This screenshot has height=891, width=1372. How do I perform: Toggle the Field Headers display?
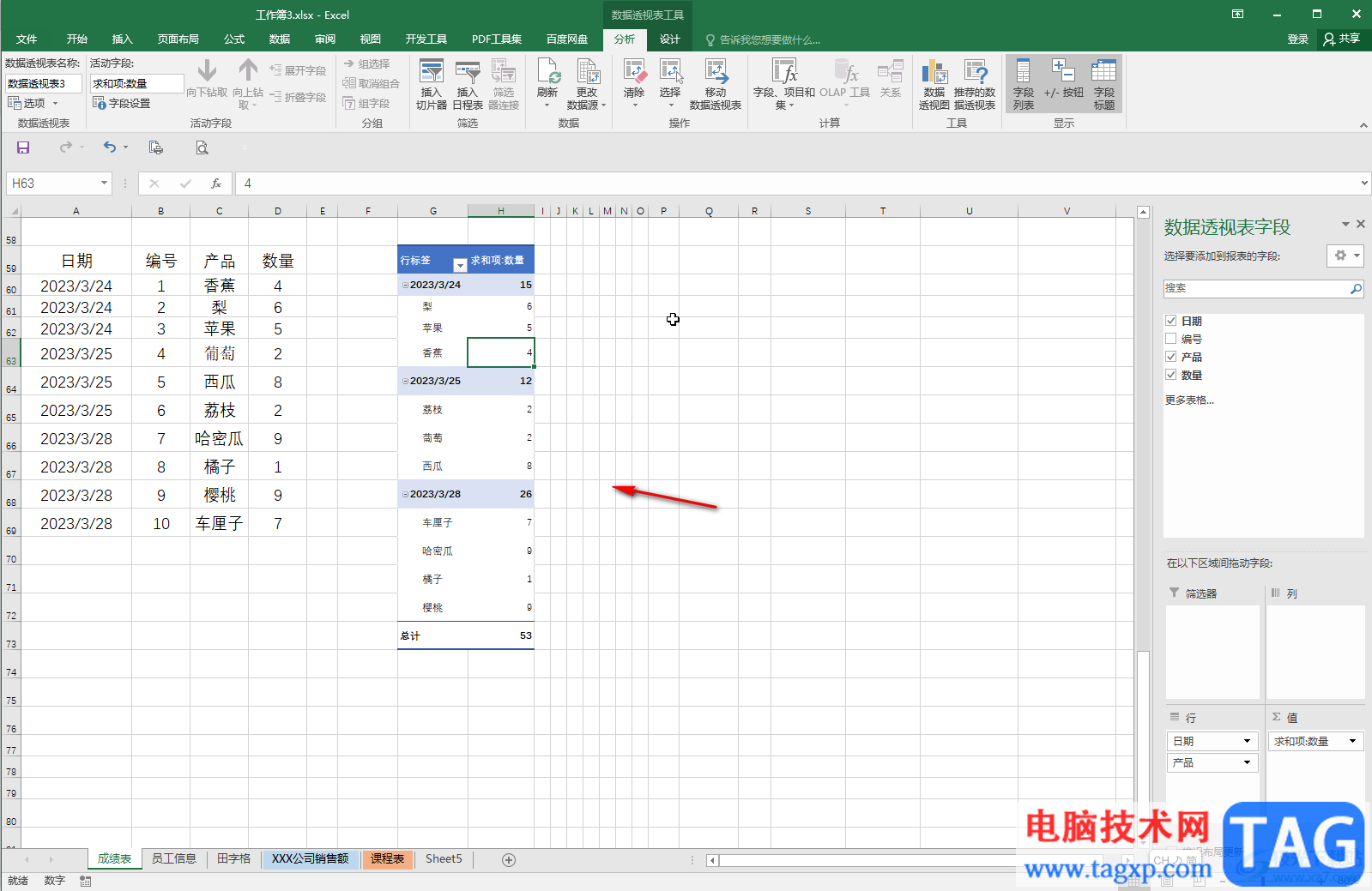point(1104,84)
